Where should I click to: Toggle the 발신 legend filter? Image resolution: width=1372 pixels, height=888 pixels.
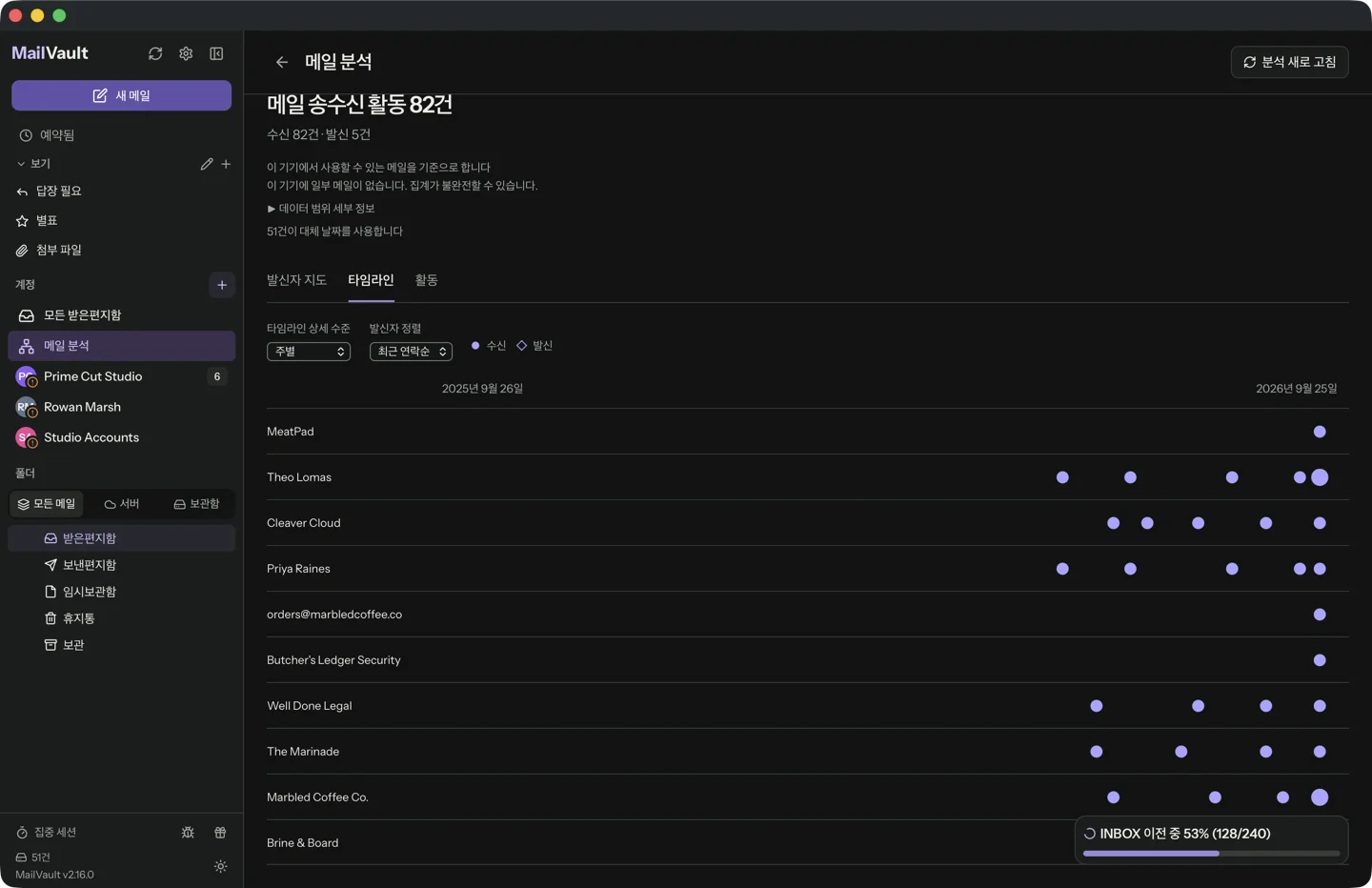535,346
